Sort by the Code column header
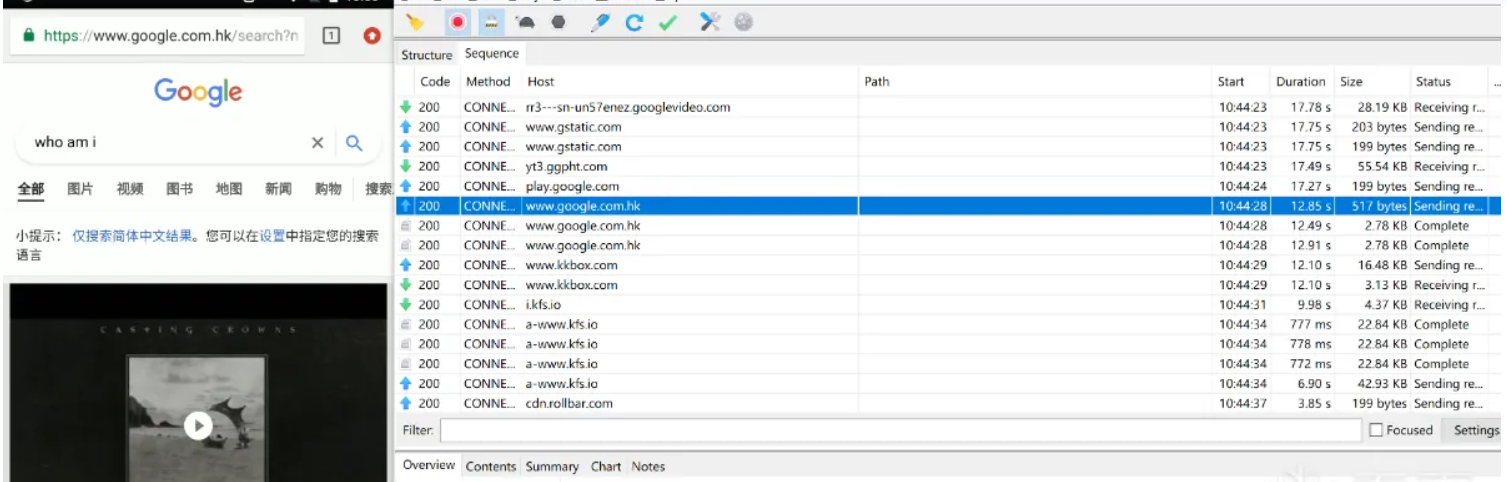 tap(435, 82)
